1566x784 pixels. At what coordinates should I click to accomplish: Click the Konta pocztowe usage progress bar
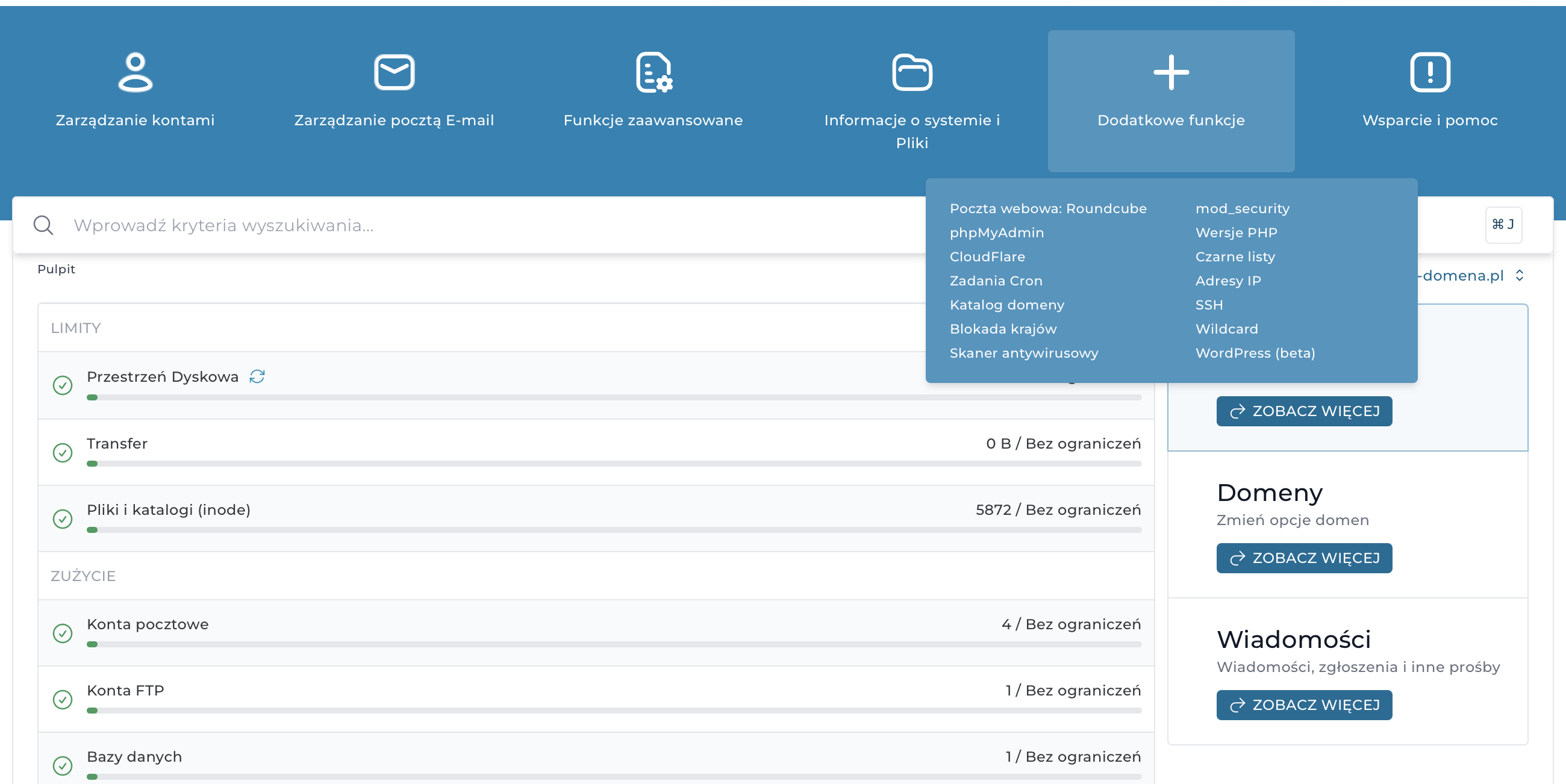point(614,644)
